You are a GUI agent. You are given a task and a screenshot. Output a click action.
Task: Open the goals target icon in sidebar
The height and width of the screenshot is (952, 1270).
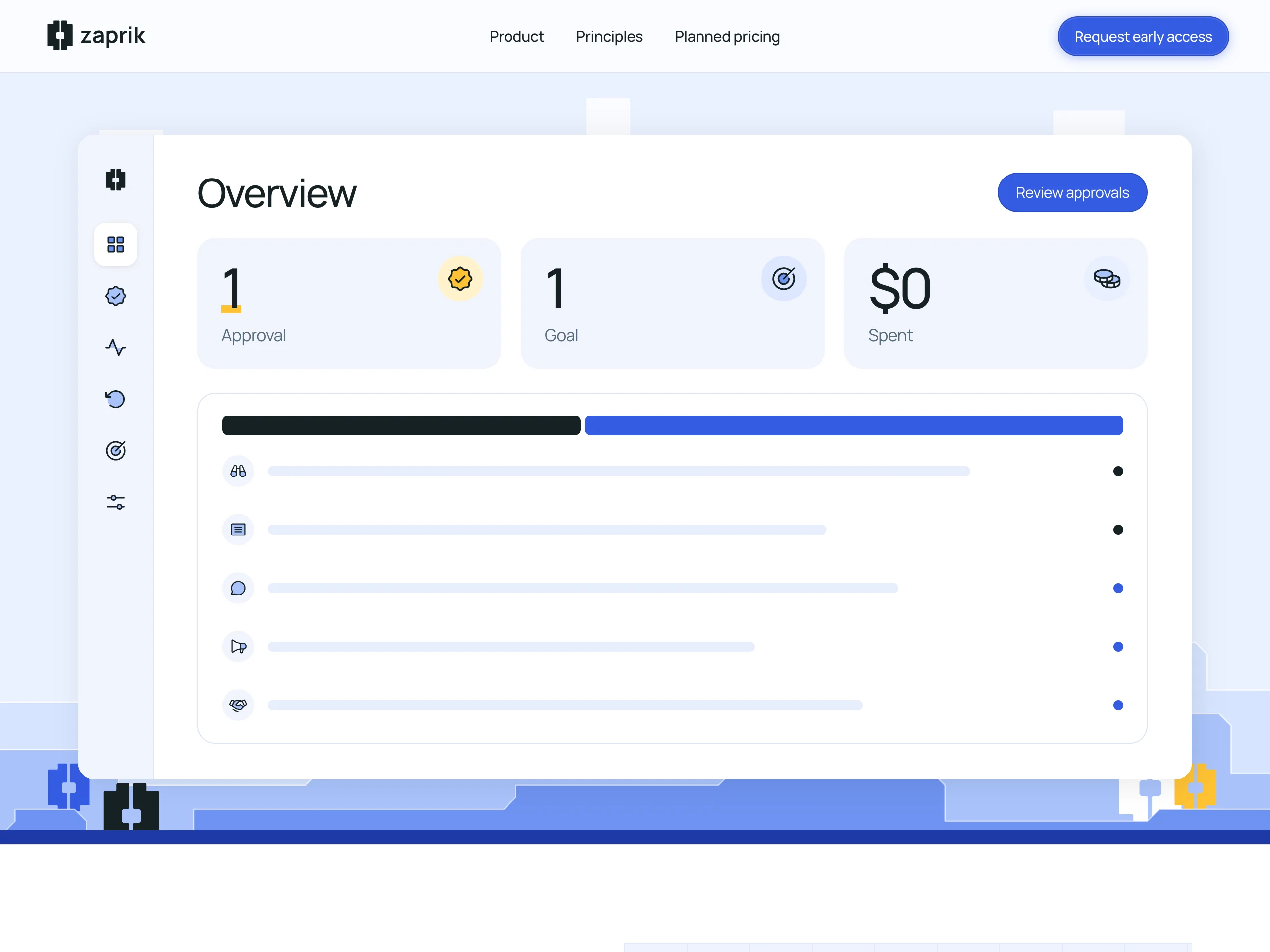pyautogui.click(x=116, y=450)
